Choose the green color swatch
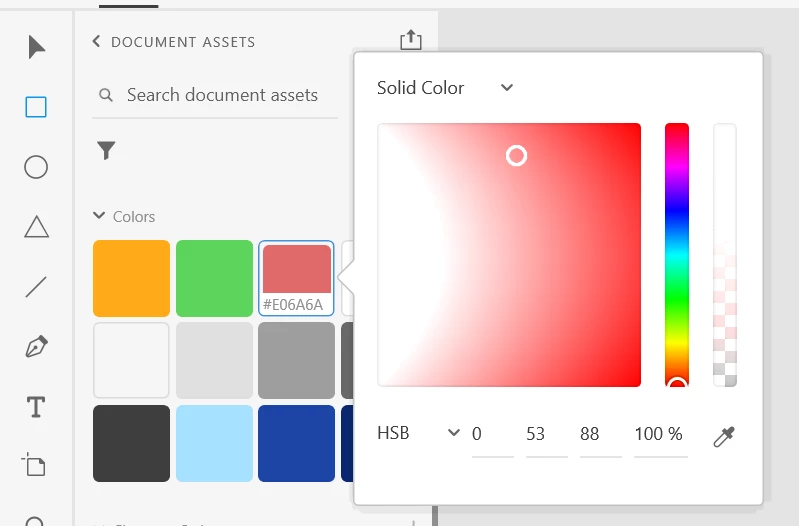Viewport: 799px width, 526px height. (215, 278)
